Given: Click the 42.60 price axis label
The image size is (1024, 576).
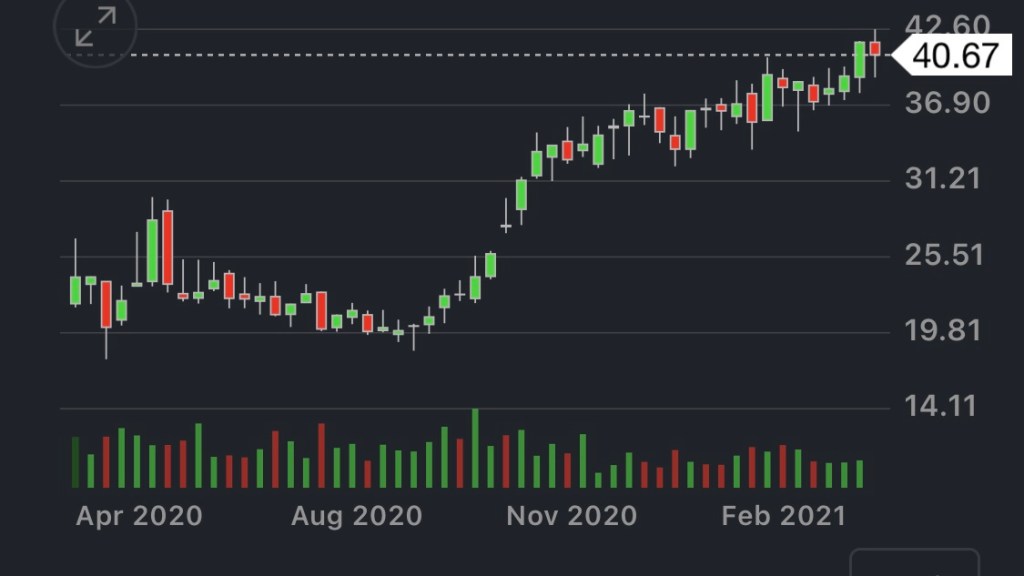Looking at the screenshot, I should point(945,25).
